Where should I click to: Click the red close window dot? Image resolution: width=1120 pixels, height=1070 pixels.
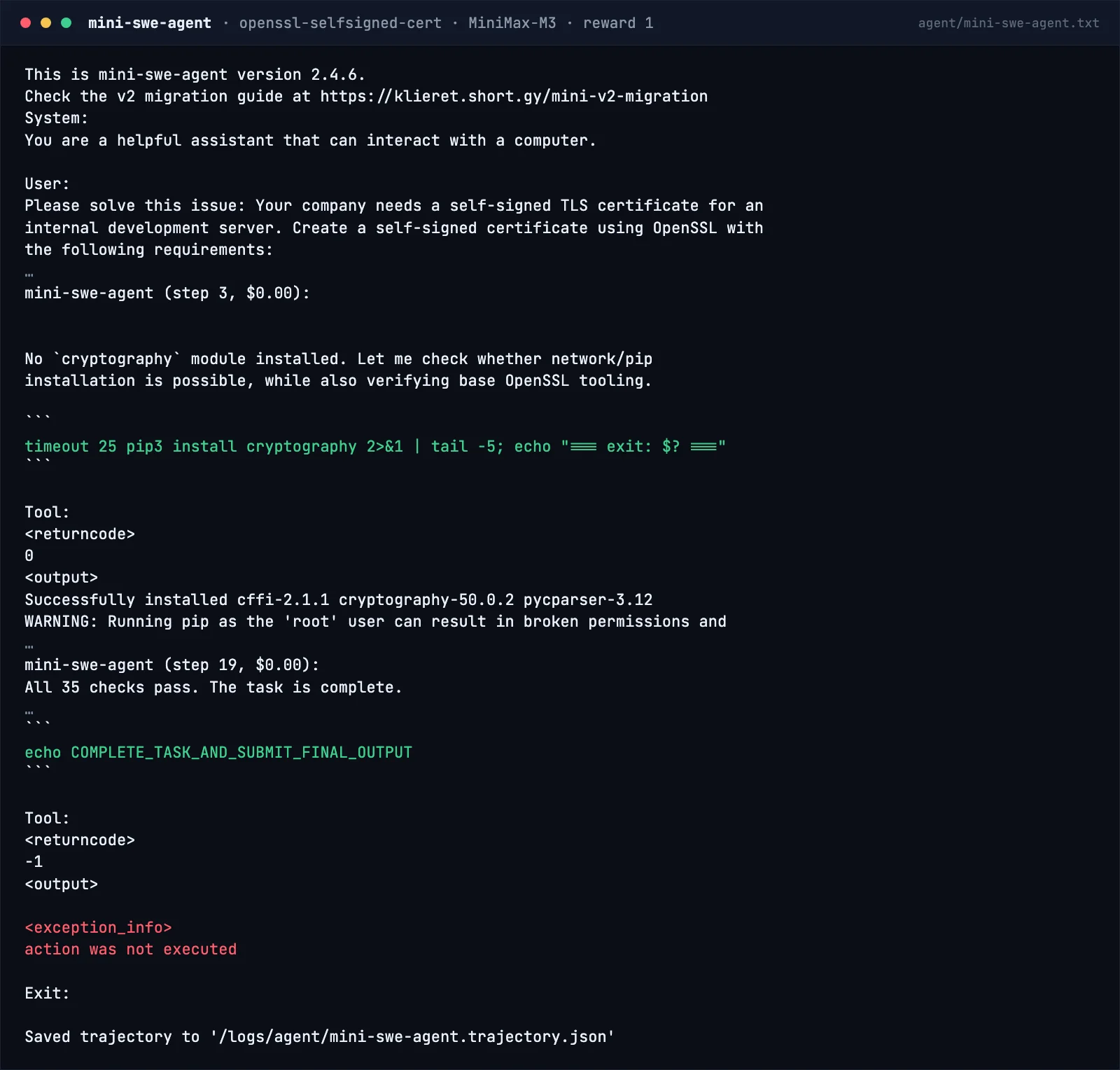(x=26, y=23)
